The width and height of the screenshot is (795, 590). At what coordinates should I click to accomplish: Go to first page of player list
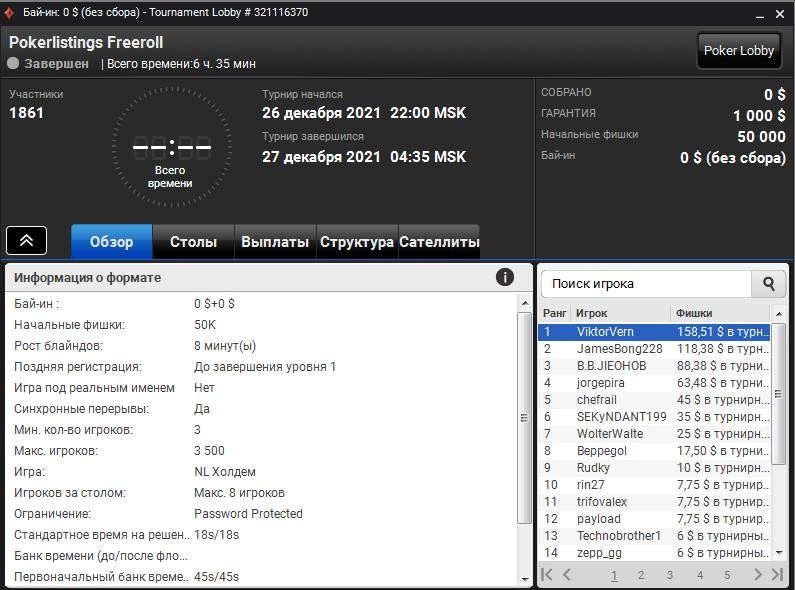547,574
